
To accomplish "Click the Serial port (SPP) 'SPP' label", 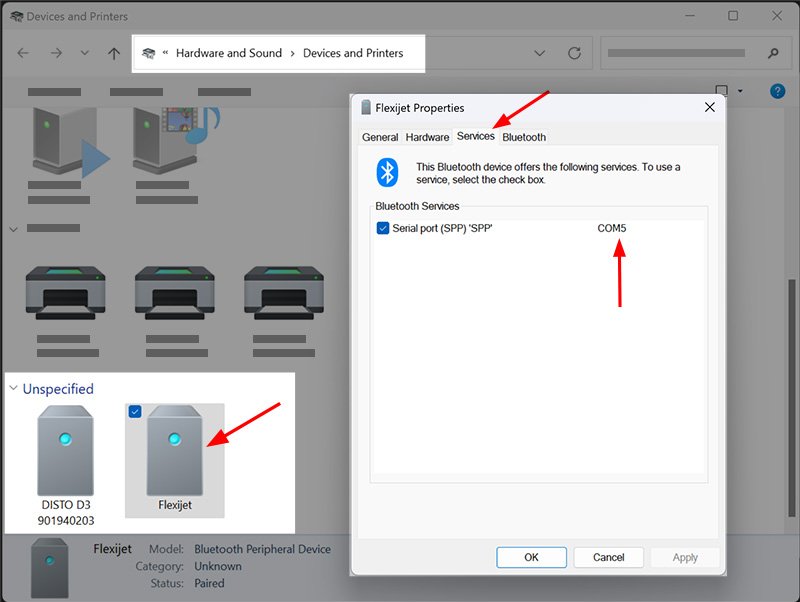I will [442, 228].
